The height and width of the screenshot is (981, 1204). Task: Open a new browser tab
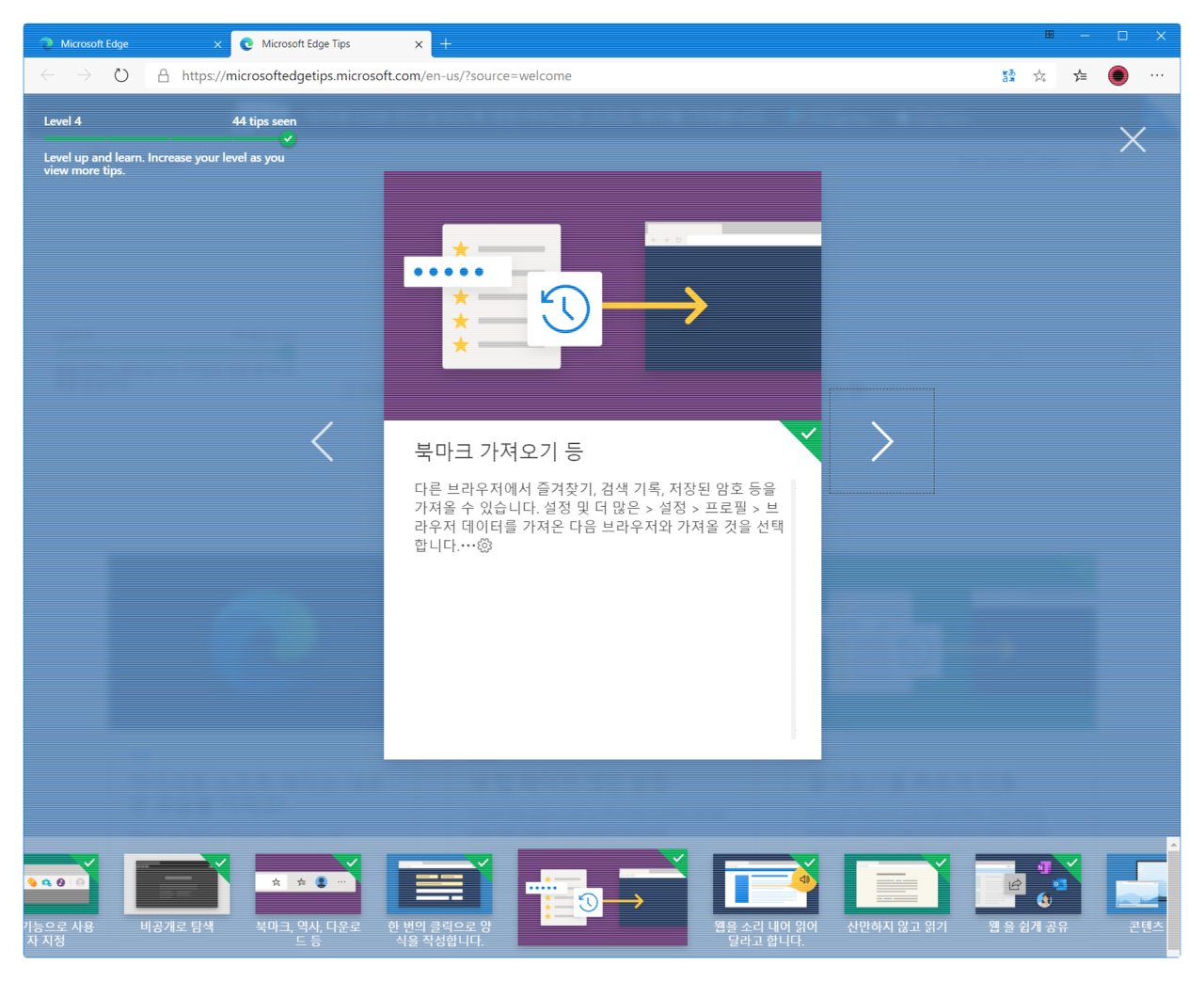point(446,43)
